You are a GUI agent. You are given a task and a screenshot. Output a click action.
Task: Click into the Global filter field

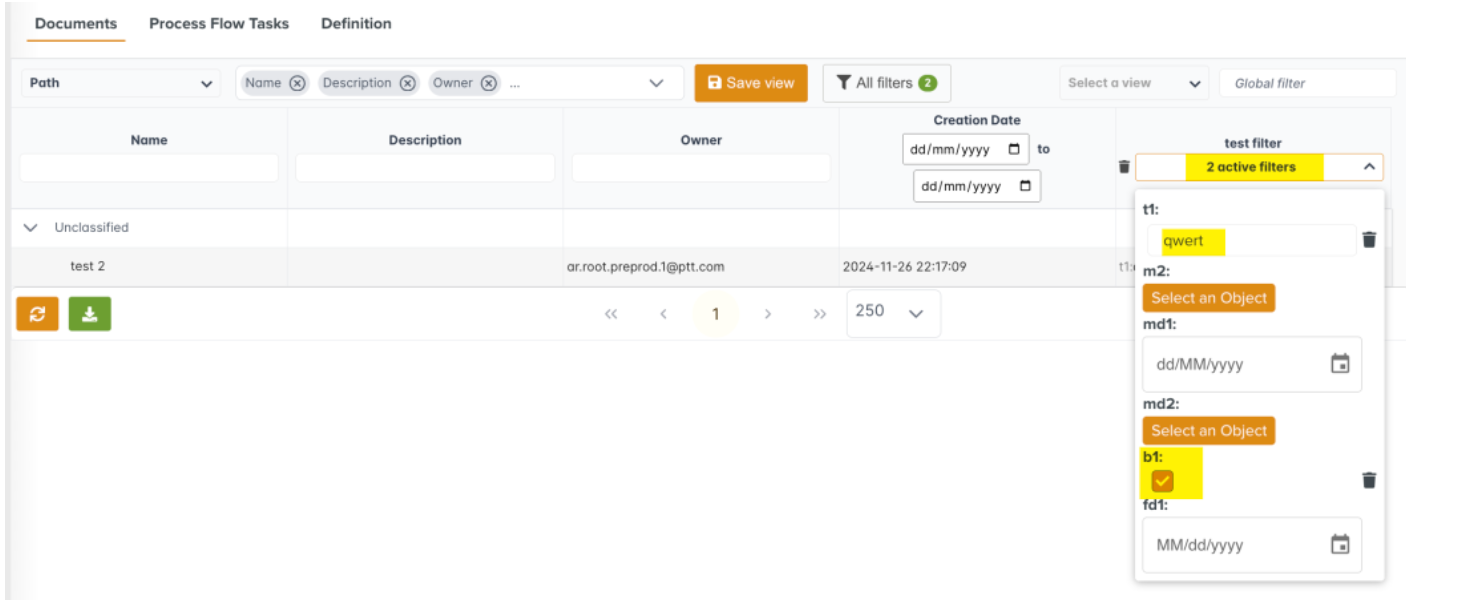coord(1306,84)
